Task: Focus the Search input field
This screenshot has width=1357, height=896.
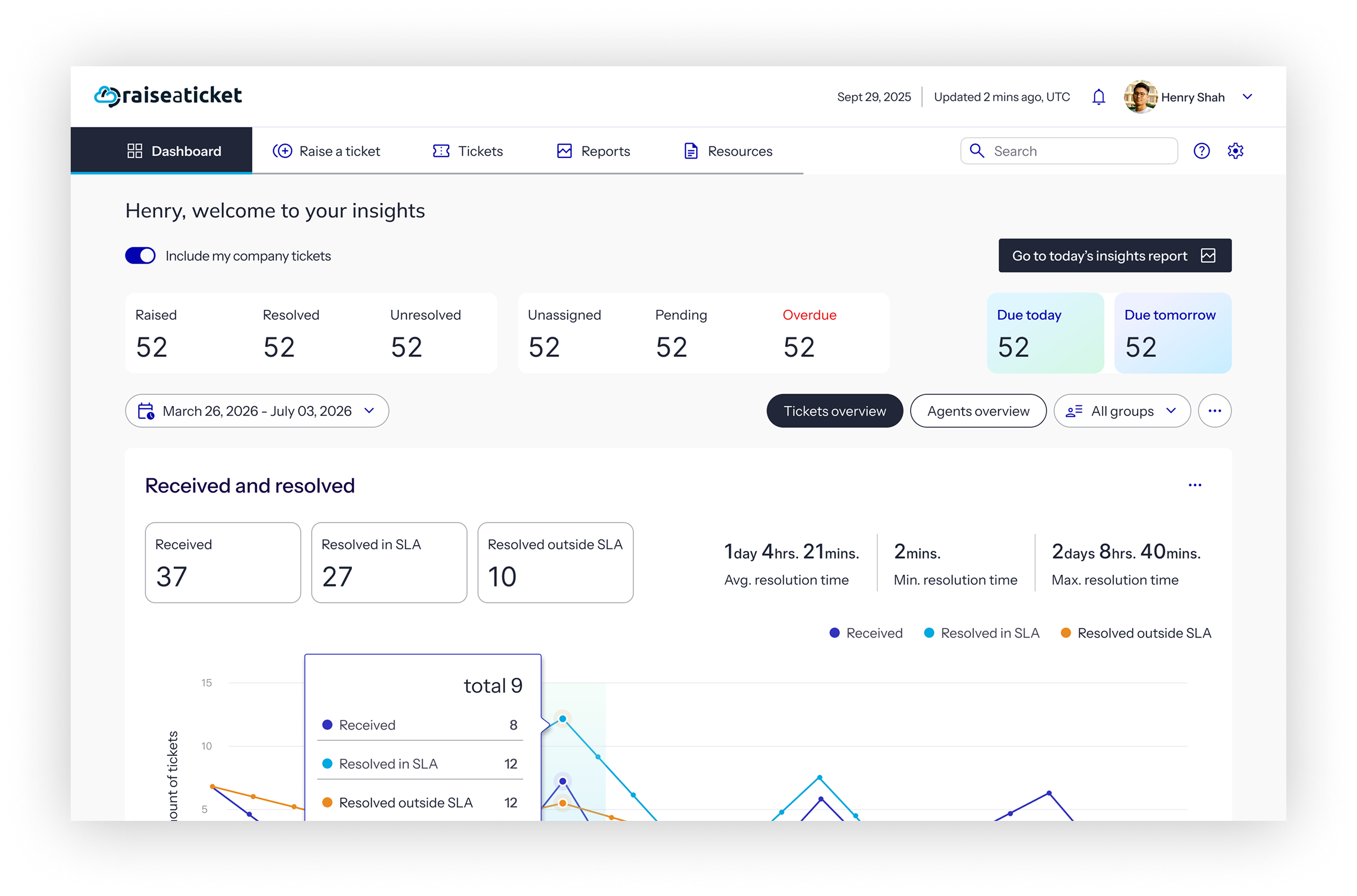Action: (x=1069, y=151)
